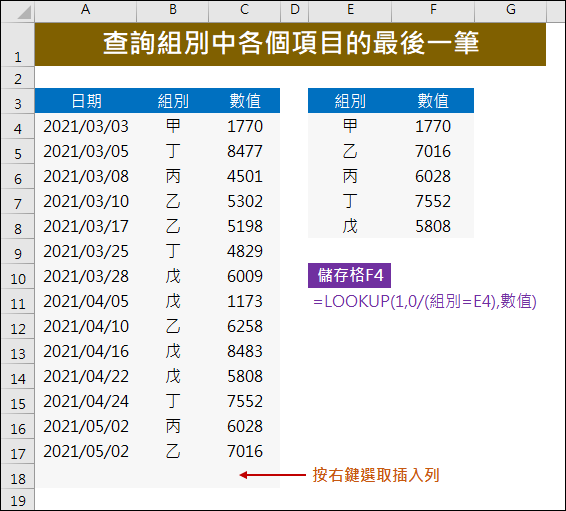Click the 2021/05/02 cell in row 17
This screenshot has width=566, height=511.
tap(86, 451)
